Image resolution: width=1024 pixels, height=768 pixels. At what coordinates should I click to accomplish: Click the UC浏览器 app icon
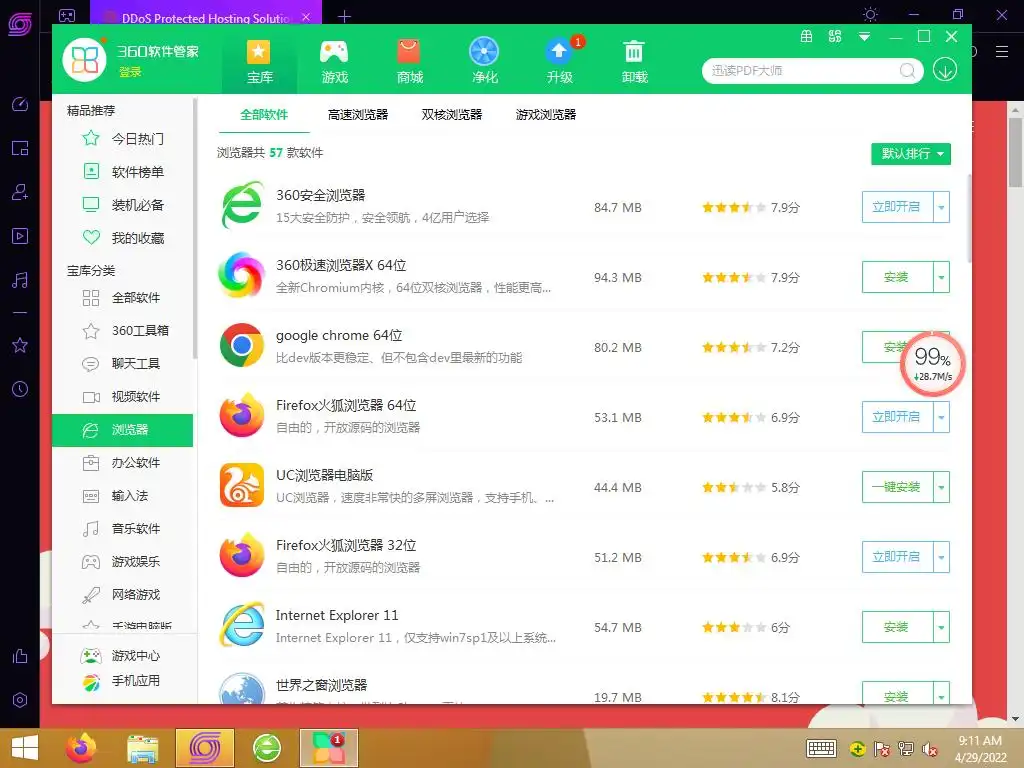coord(242,485)
